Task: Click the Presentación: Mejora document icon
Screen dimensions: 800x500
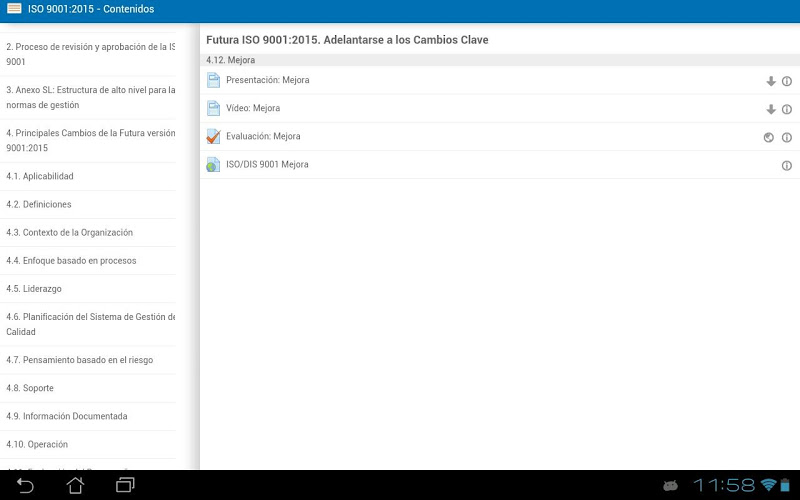Action: pos(213,80)
